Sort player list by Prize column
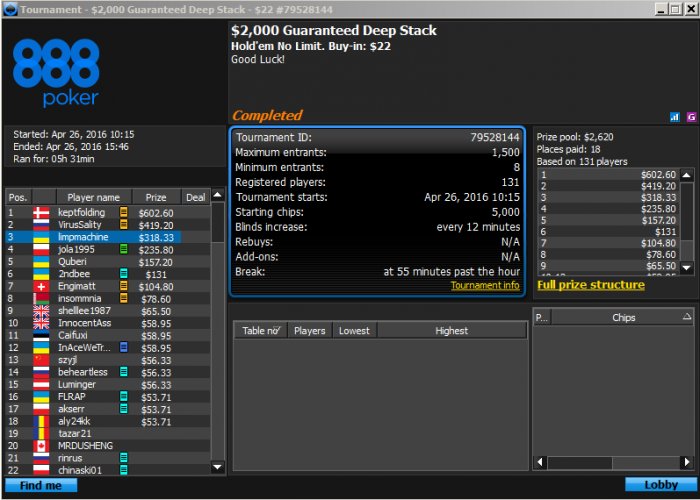This screenshot has width=700, height=500. (x=155, y=198)
